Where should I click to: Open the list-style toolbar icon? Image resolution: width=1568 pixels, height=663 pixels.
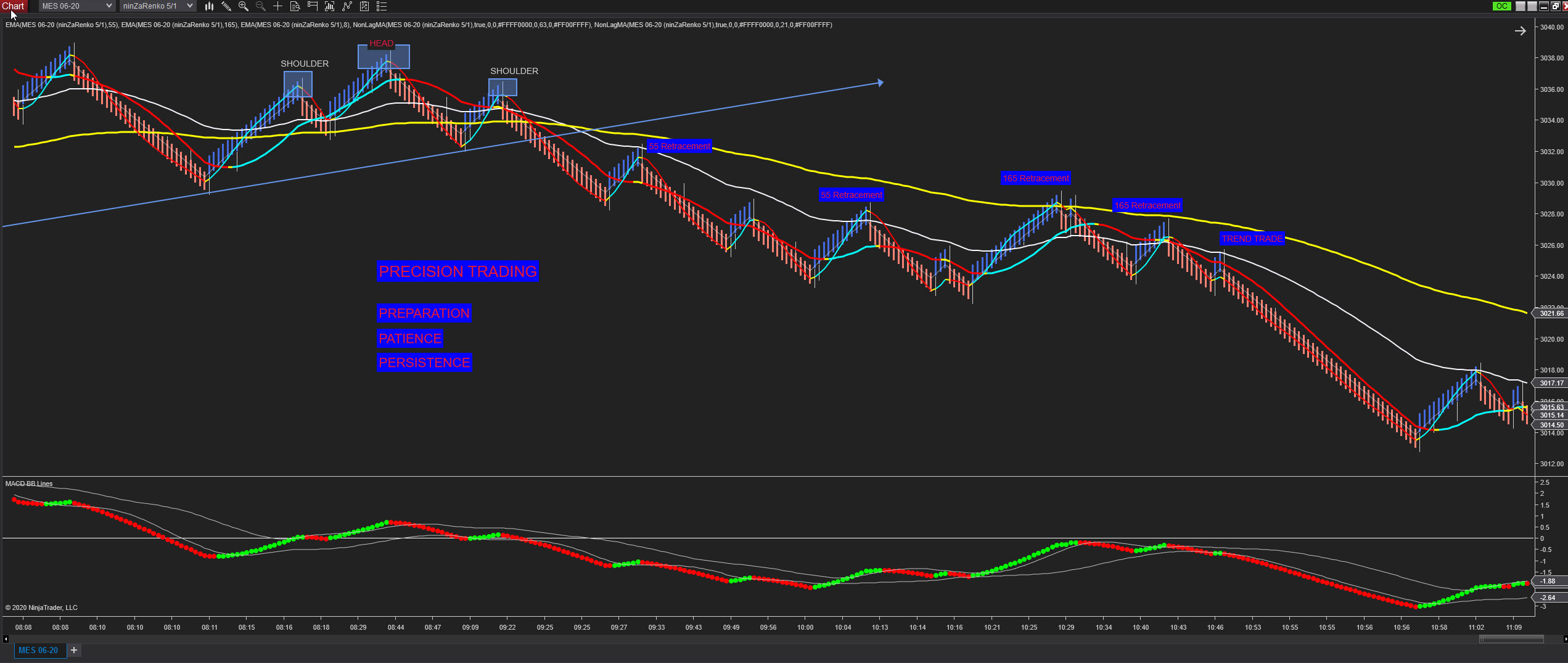[x=382, y=6]
